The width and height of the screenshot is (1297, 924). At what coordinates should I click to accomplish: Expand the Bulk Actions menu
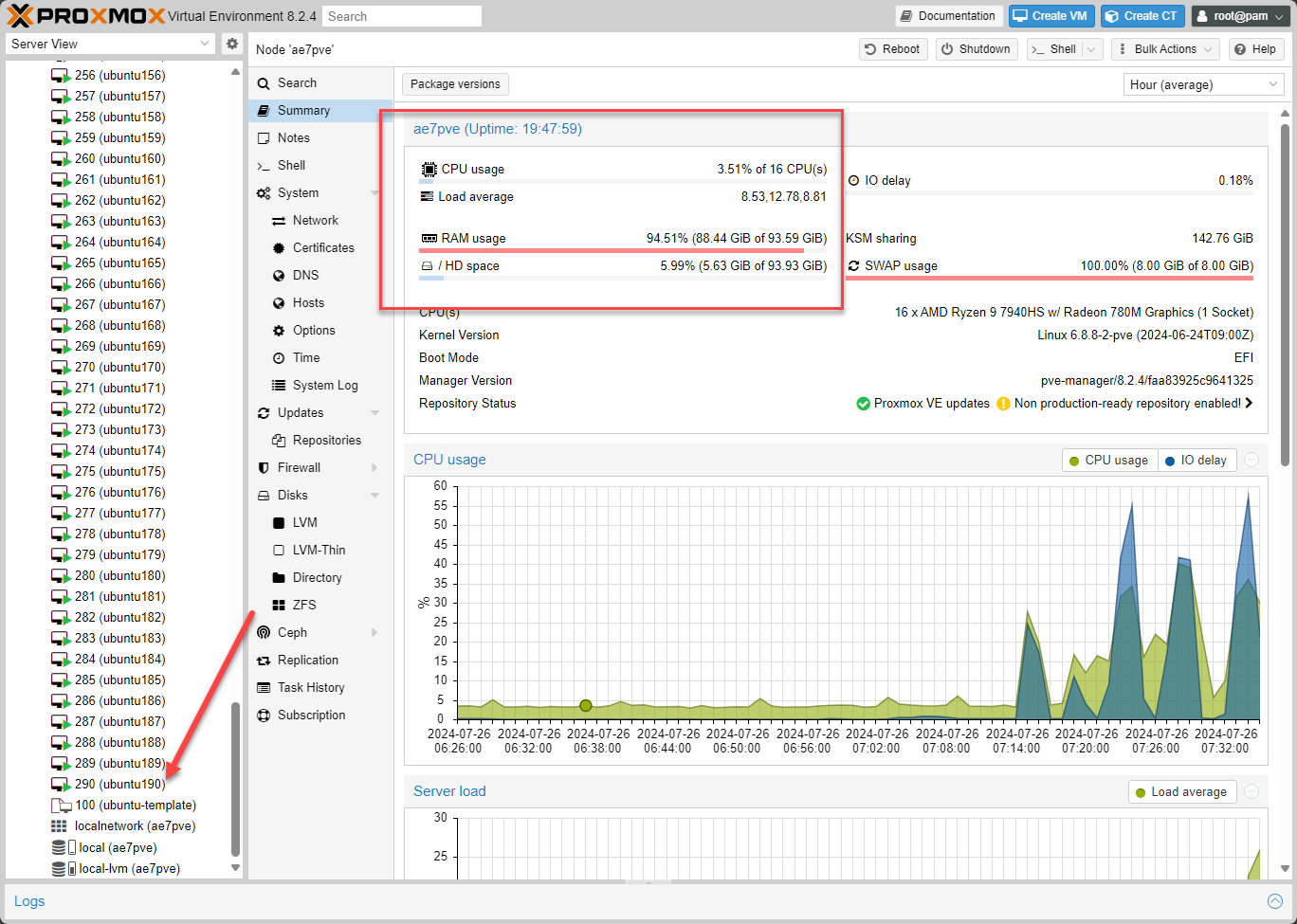(1164, 49)
